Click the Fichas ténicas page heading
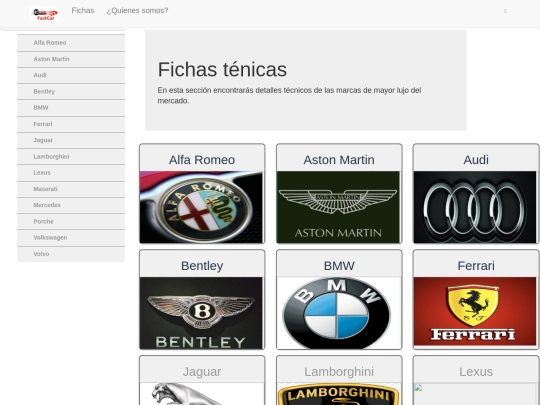 tap(222, 69)
